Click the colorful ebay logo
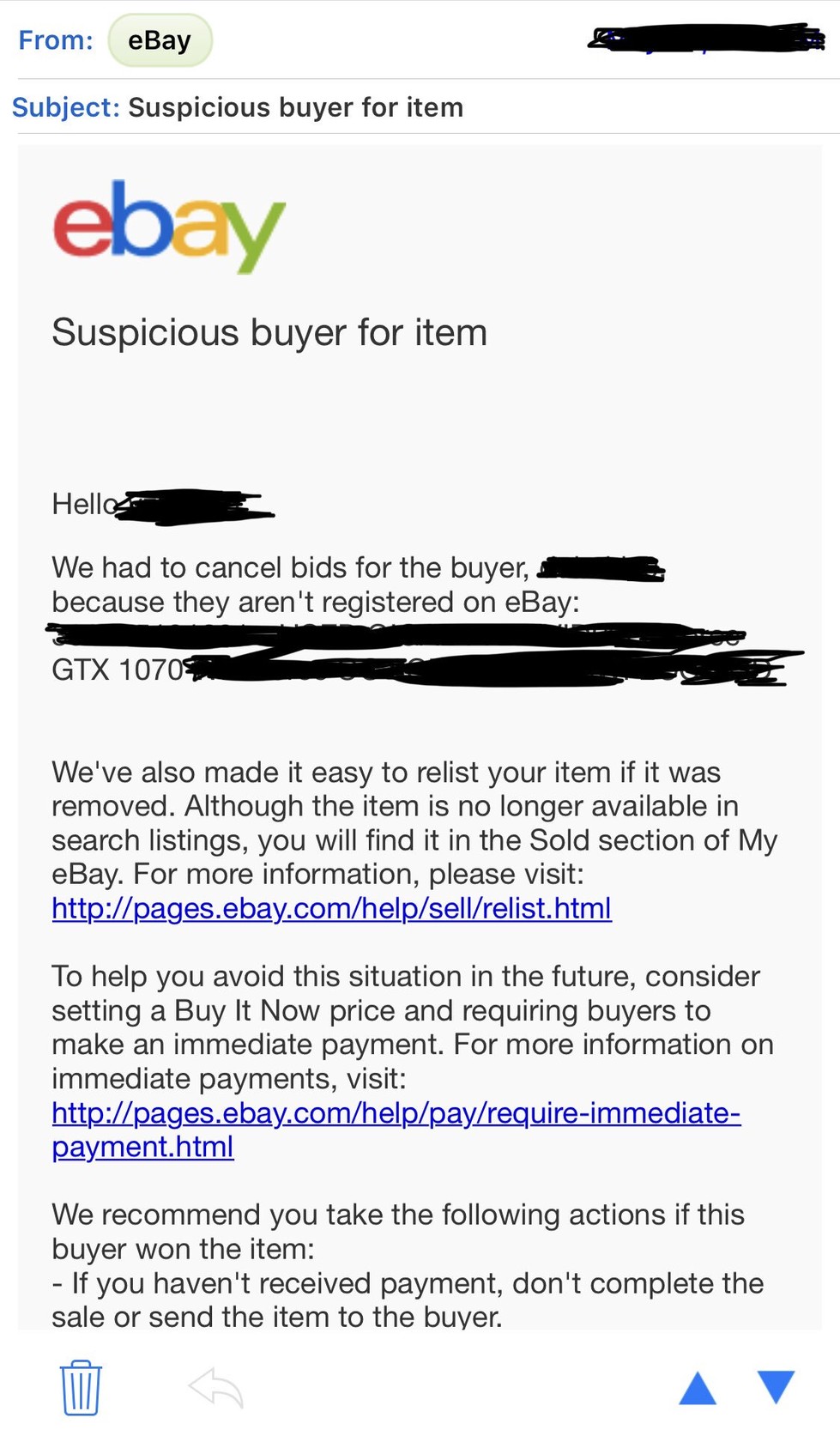The image size is (840, 1436). pyautogui.click(x=169, y=225)
